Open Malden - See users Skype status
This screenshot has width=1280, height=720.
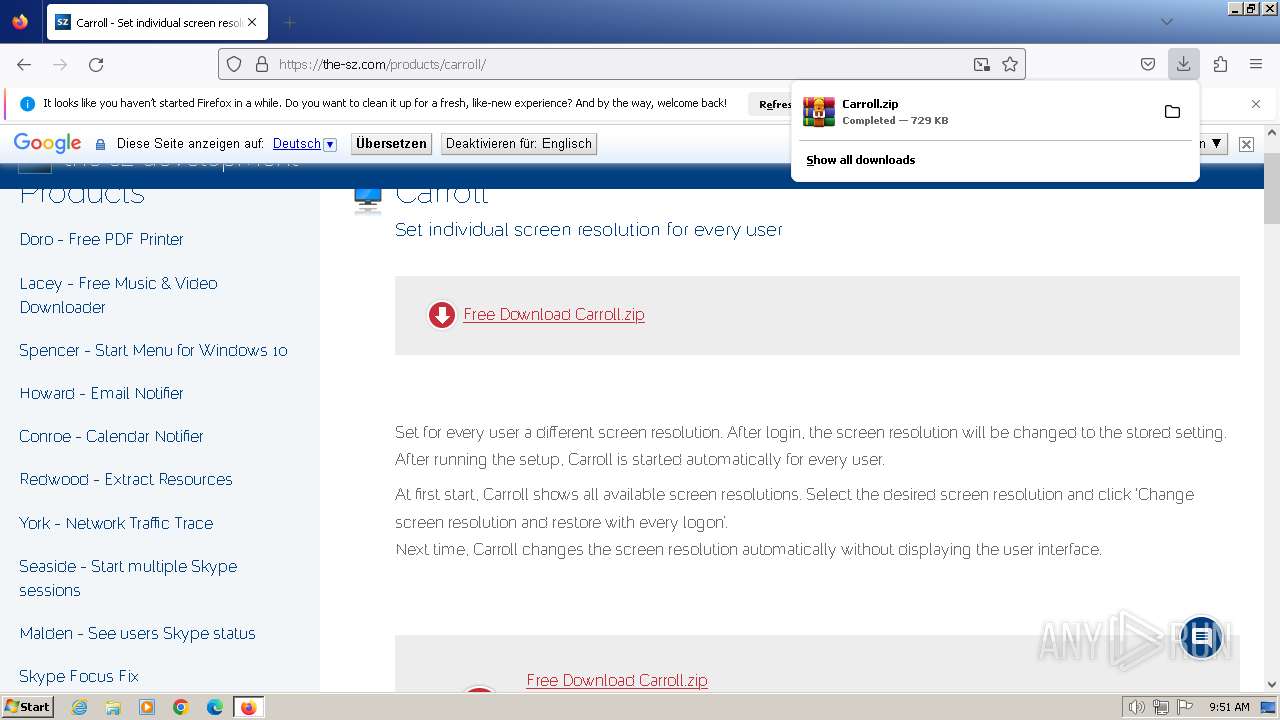pos(138,633)
